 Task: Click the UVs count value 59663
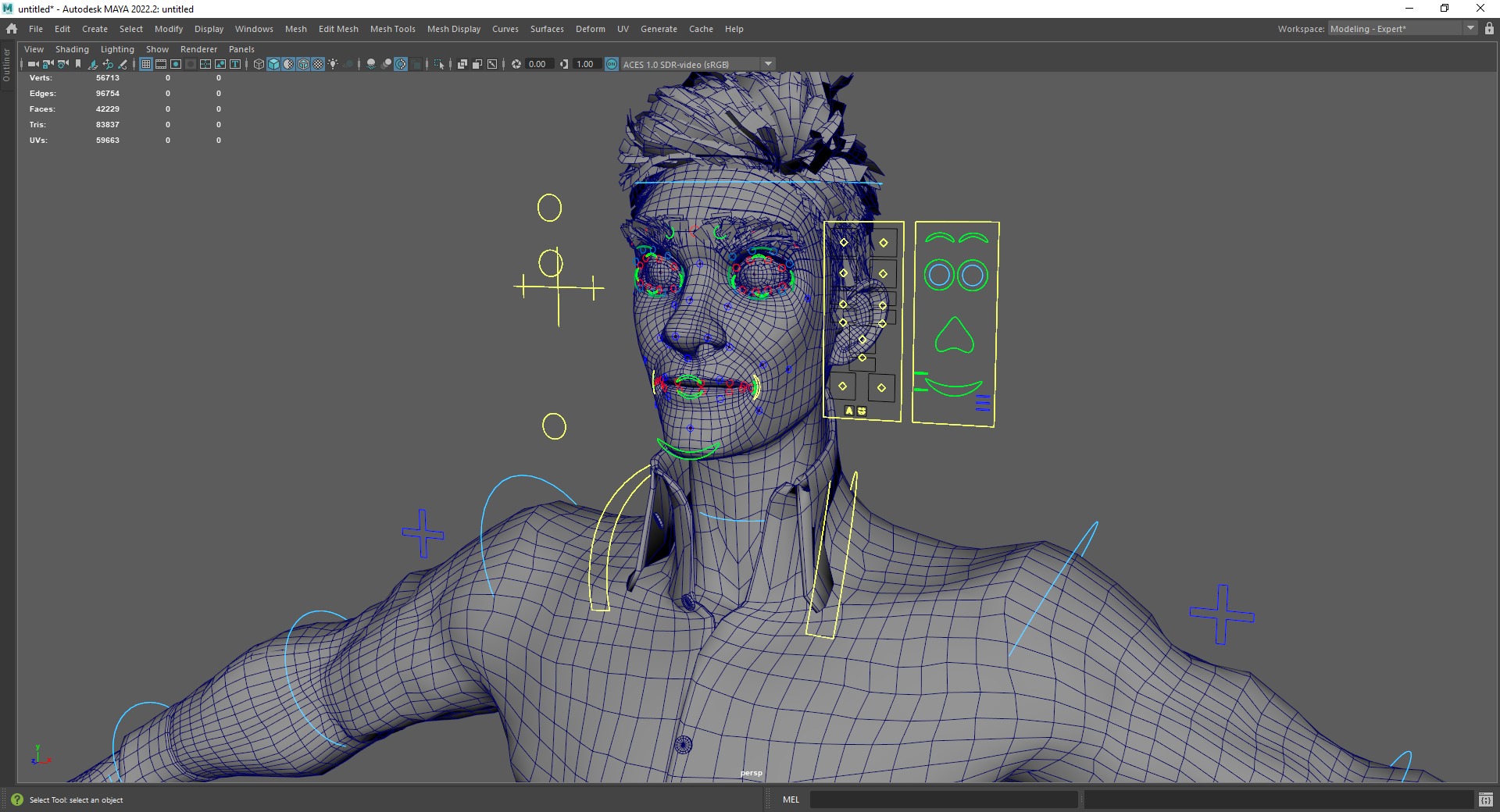tap(108, 141)
